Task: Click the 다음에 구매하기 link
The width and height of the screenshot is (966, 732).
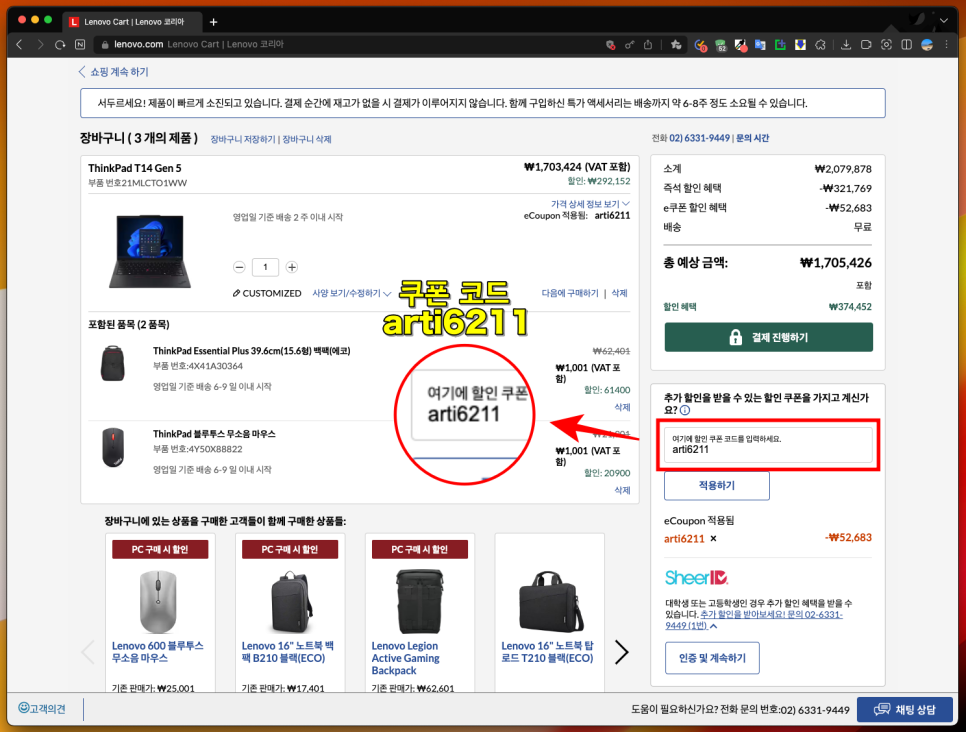Action: point(570,293)
